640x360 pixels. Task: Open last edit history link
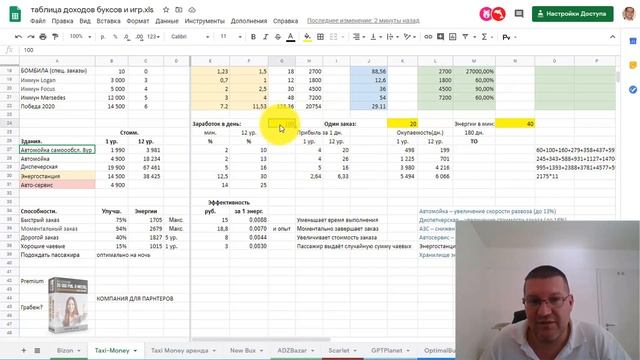[363, 21]
